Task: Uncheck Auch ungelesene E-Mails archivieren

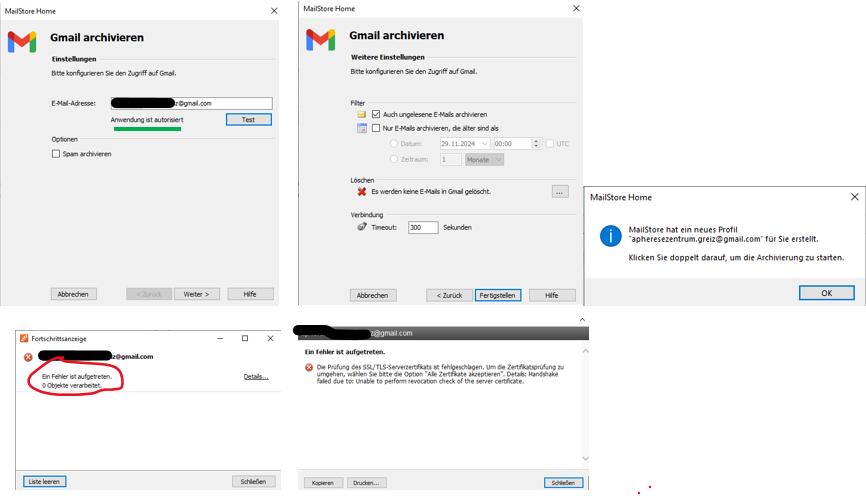Action: pos(376,114)
